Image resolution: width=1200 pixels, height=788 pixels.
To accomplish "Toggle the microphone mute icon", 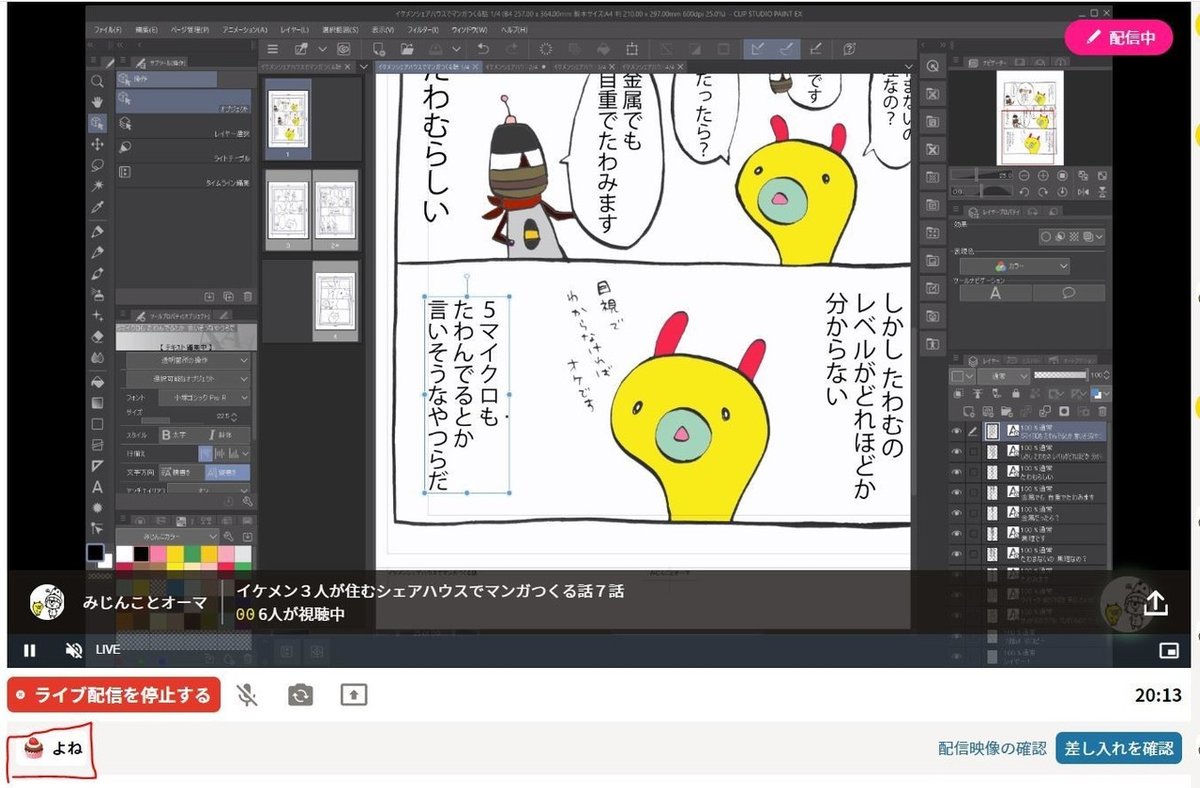I will (248, 695).
